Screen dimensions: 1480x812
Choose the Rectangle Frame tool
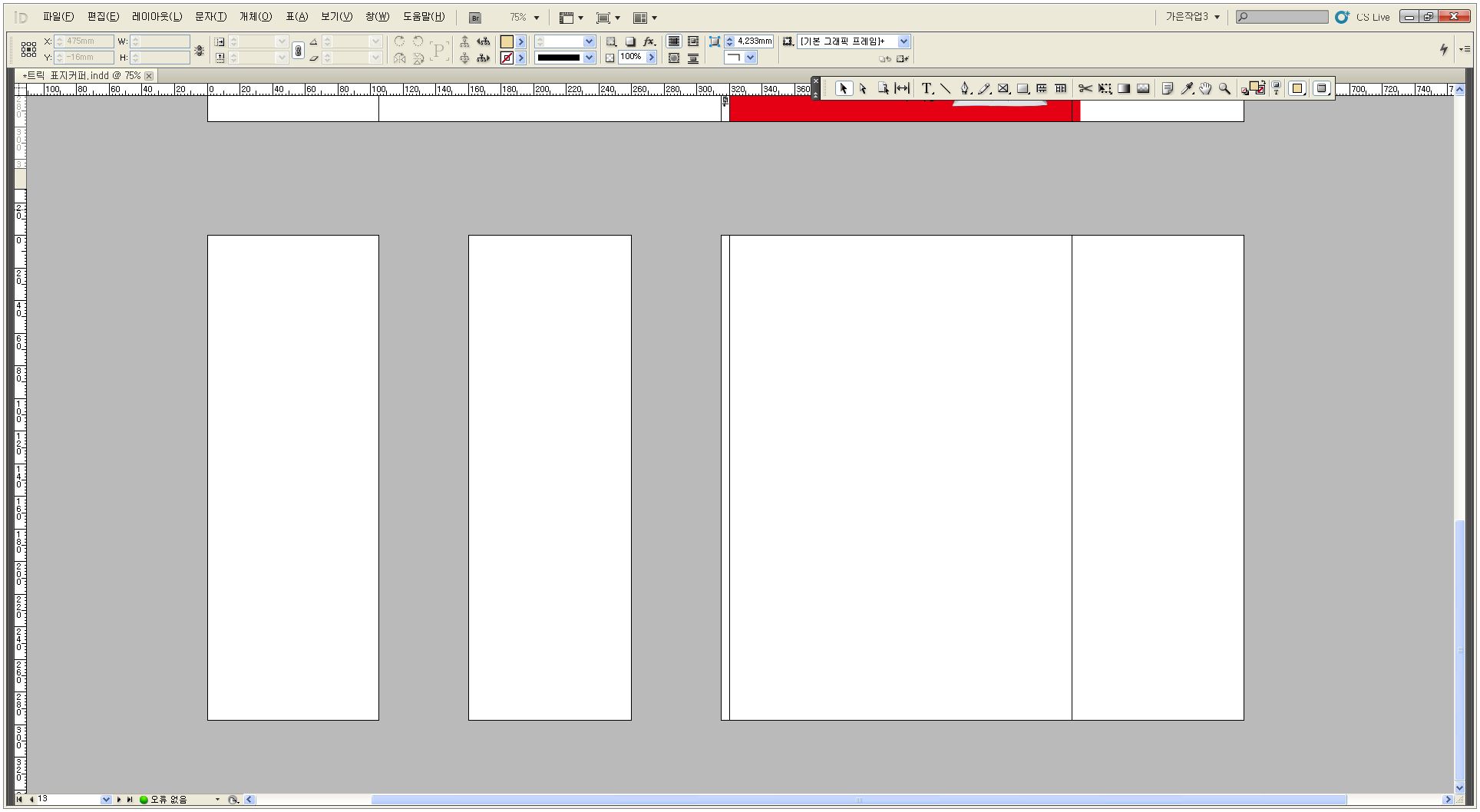1003,89
